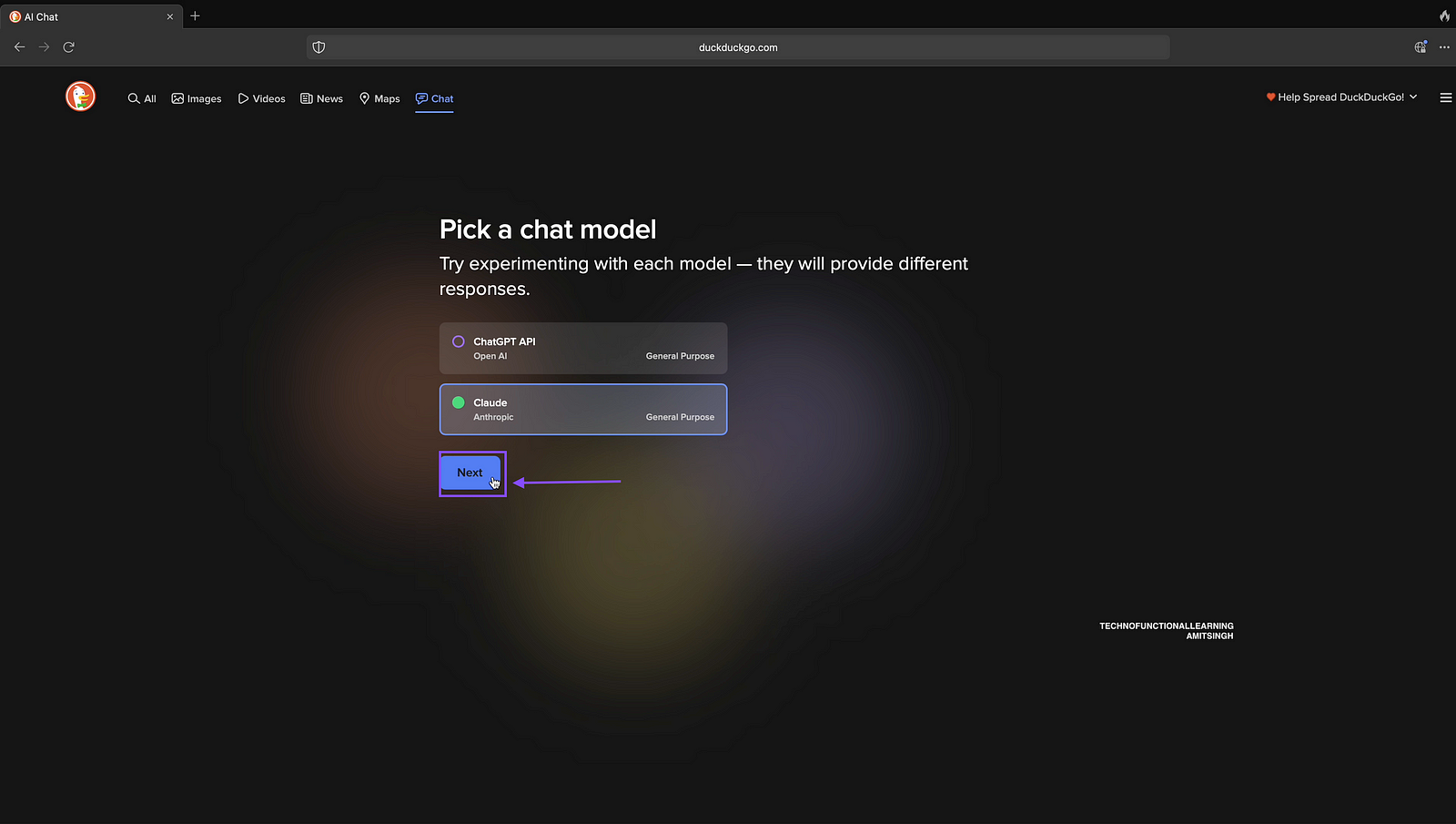Select the ChatGPT API radio button
1456x824 pixels.
[459, 341]
